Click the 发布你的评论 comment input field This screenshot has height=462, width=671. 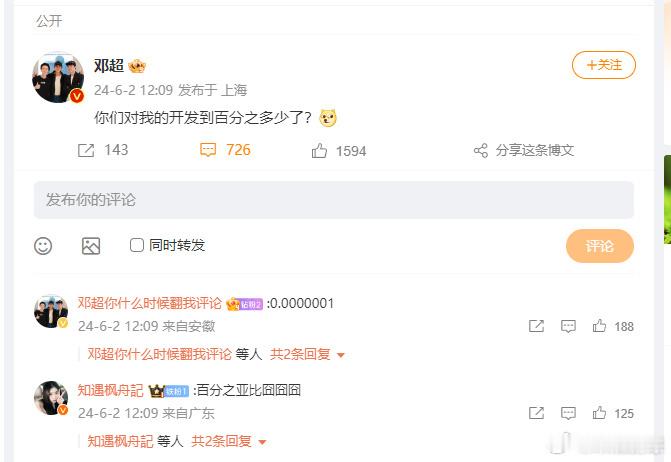click(333, 200)
